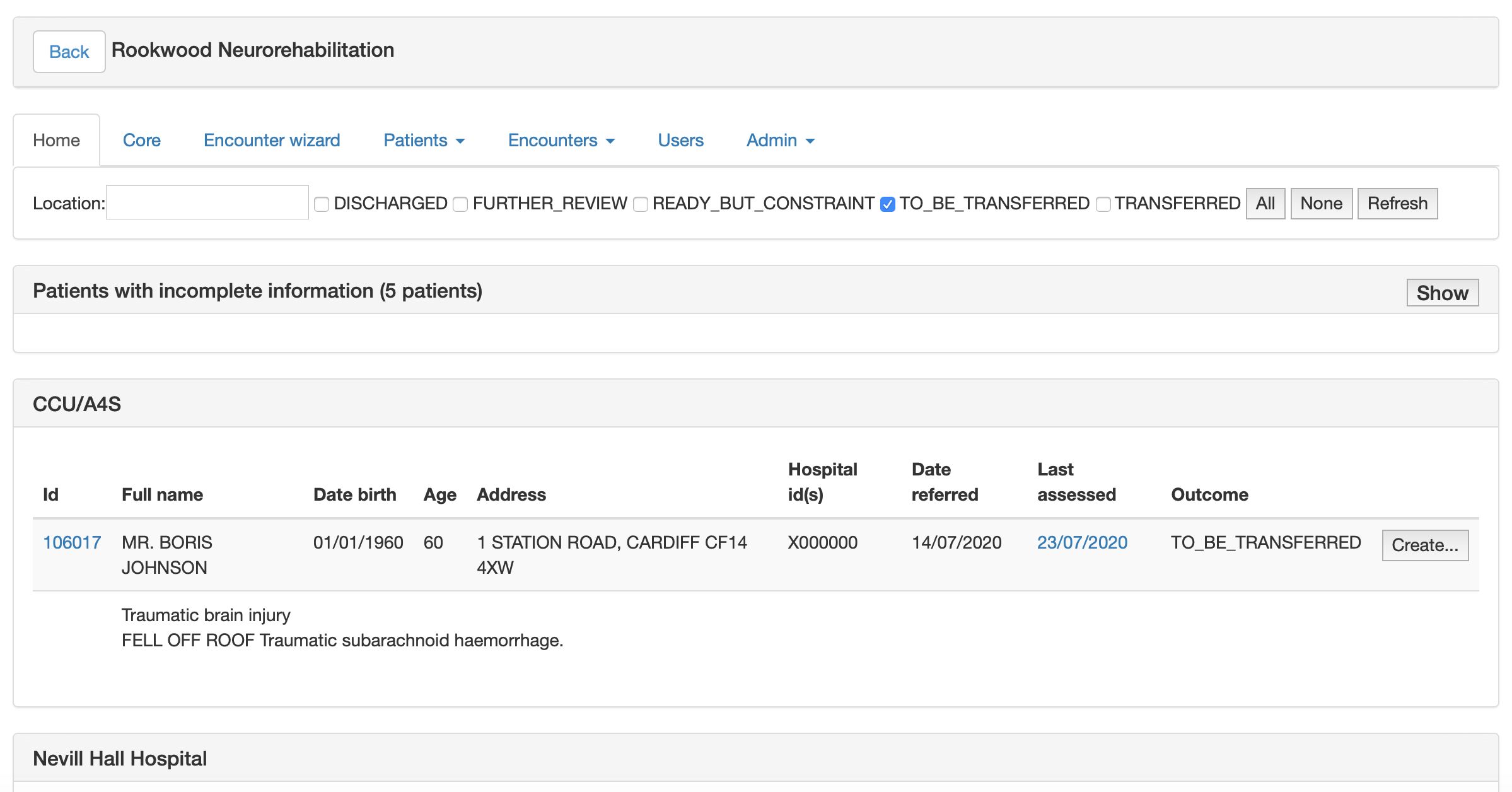Screen dimensions: 1512x792
Task: Open last assessed date 23/07/2020
Action: click(x=1082, y=542)
